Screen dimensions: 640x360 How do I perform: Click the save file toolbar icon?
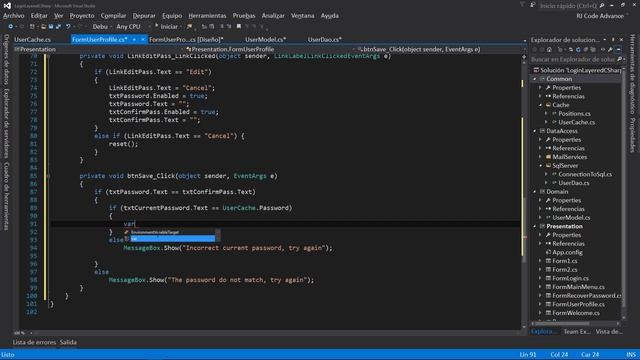click(x=51, y=27)
